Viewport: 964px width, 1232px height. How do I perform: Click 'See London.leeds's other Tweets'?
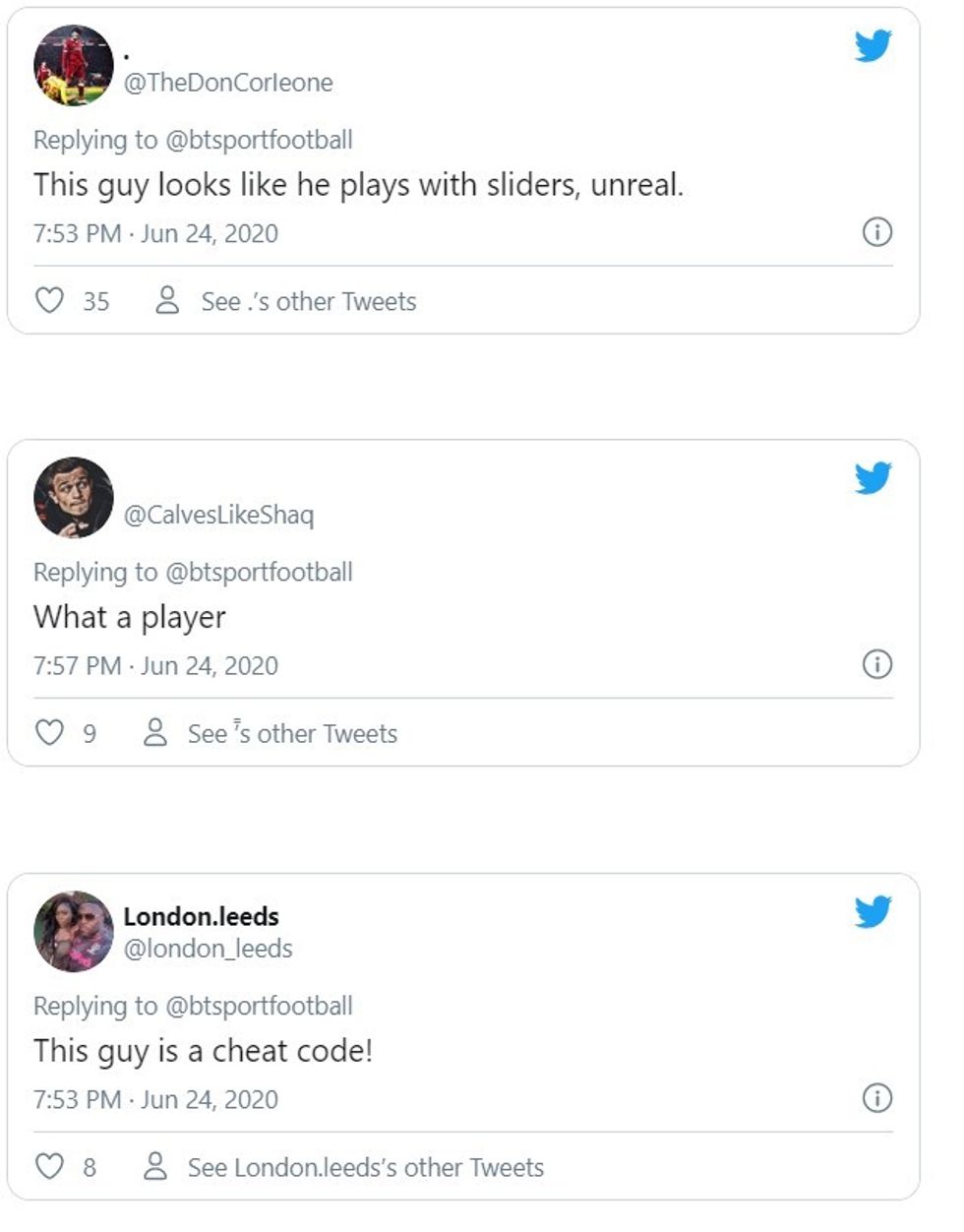(364, 1167)
